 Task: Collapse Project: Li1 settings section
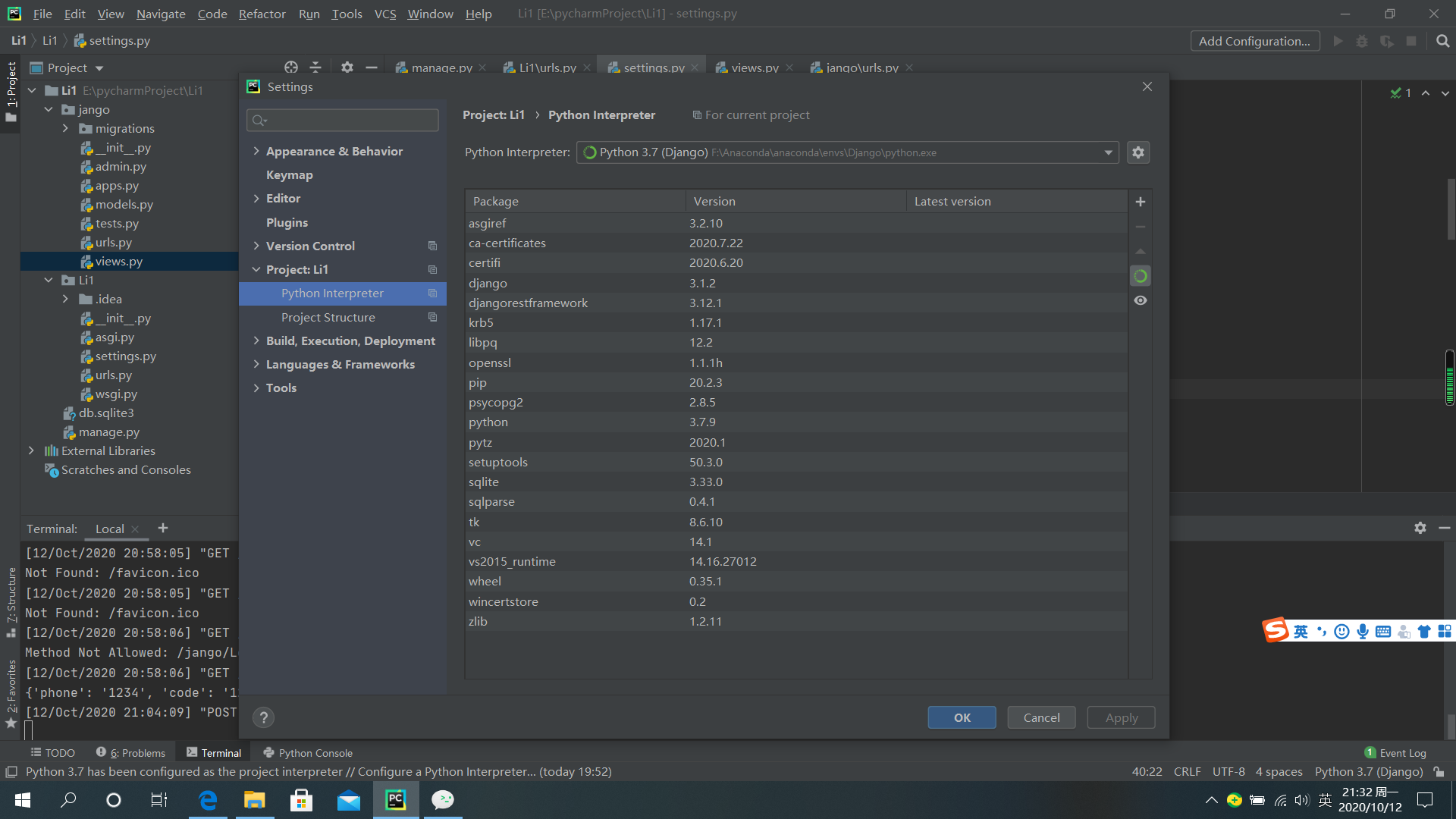tap(256, 269)
